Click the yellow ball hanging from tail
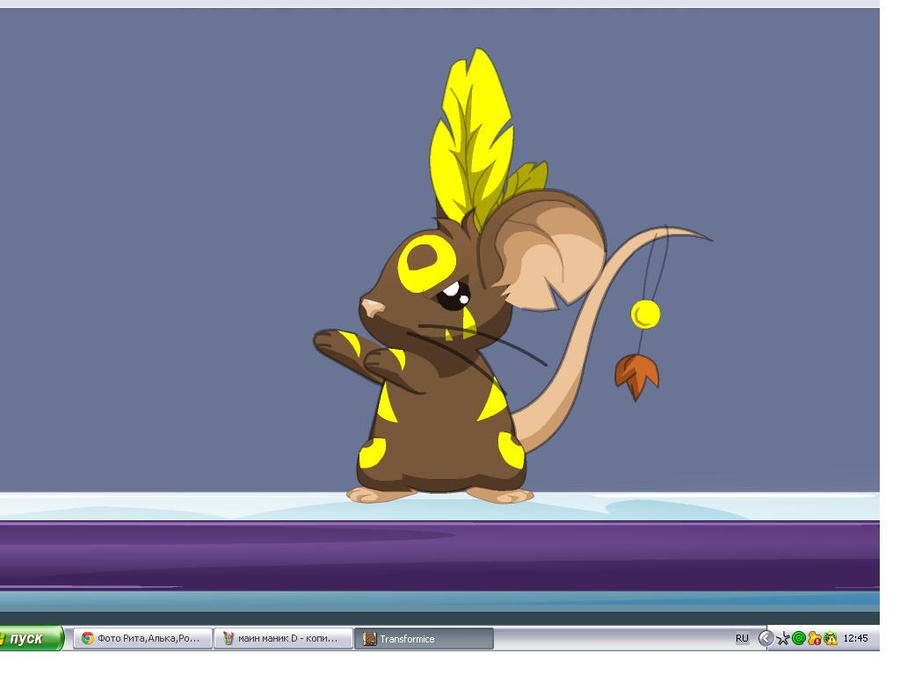Image resolution: width=900 pixels, height=675 pixels. (645, 314)
